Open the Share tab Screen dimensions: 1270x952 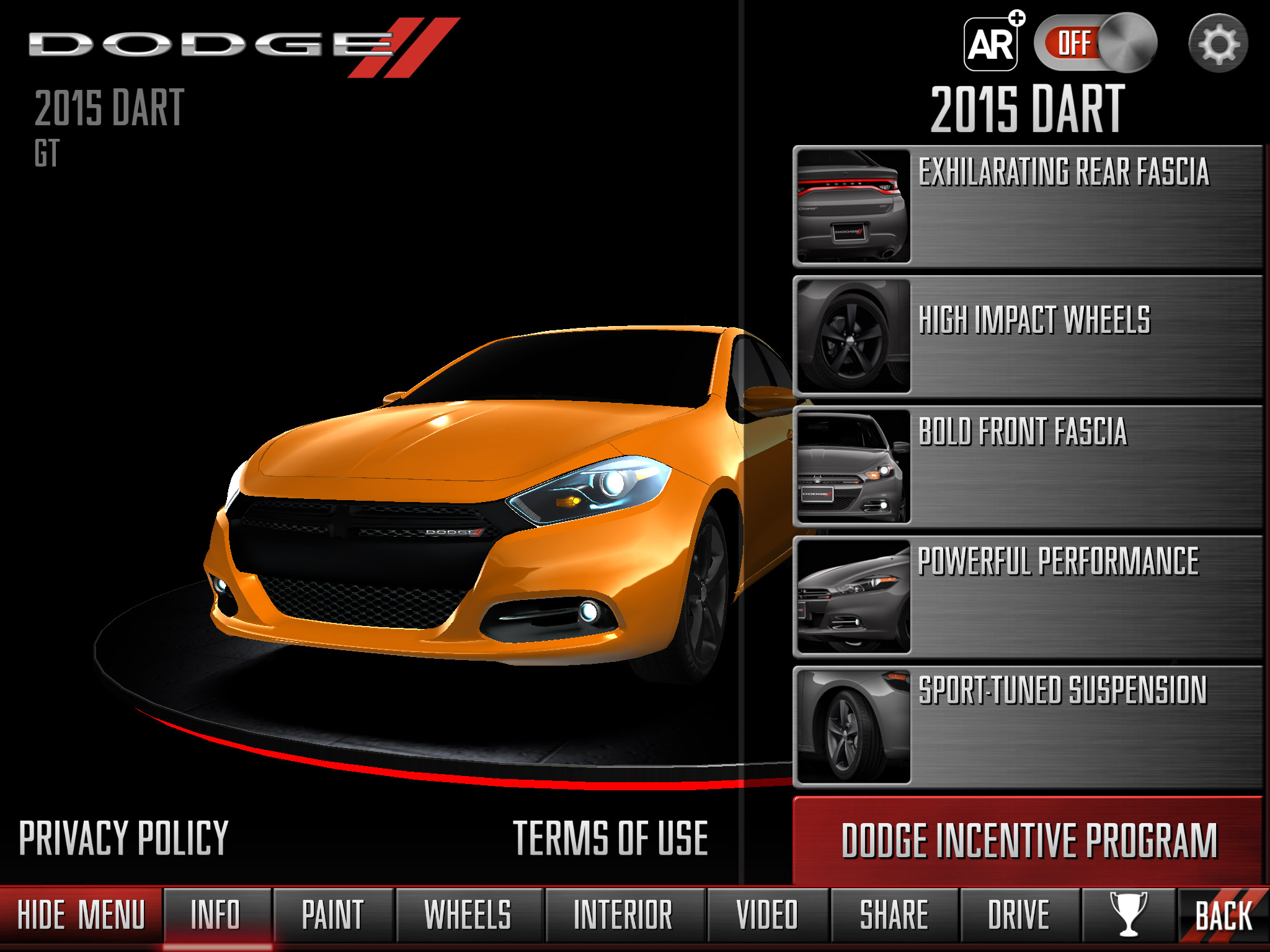pyautogui.click(x=895, y=915)
